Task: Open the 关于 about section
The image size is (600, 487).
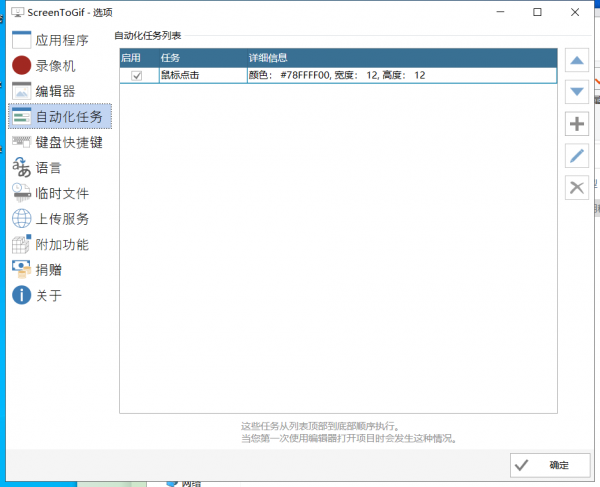Action: tap(60, 295)
